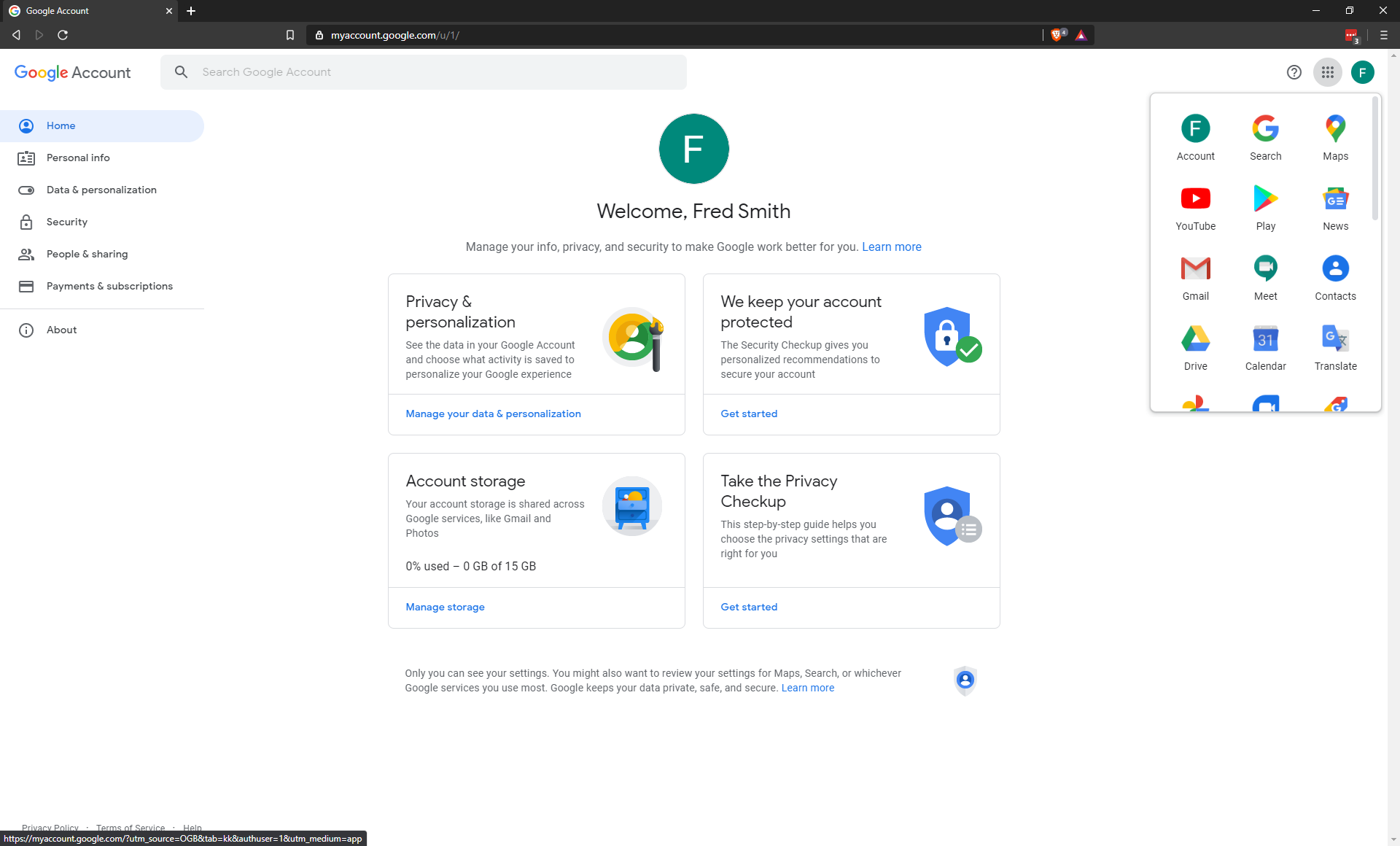Open Google Maps app
This screenshot has width=1400, height=846.
coord(1335,135)
